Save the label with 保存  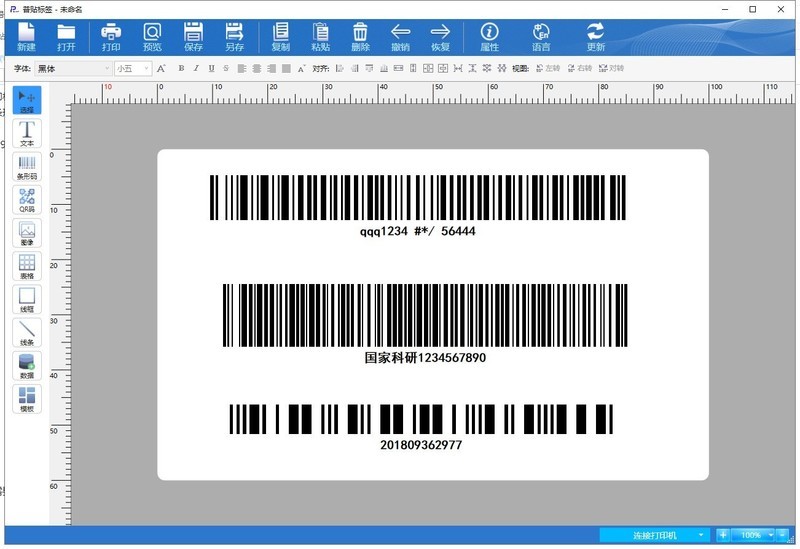(x=193, y=37)
